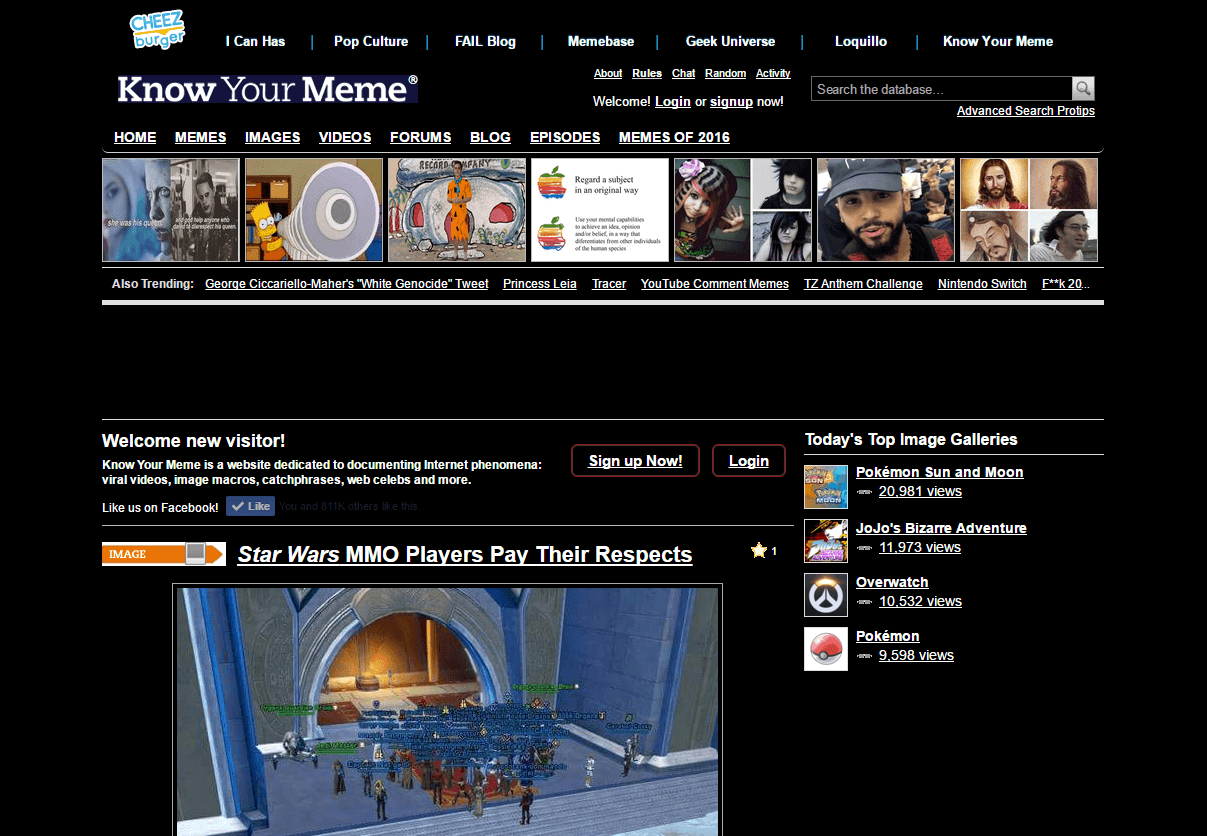The image size is (1207, 836).
Task: Open the Jesus collage thumbnail
Action: [1029, 210]
